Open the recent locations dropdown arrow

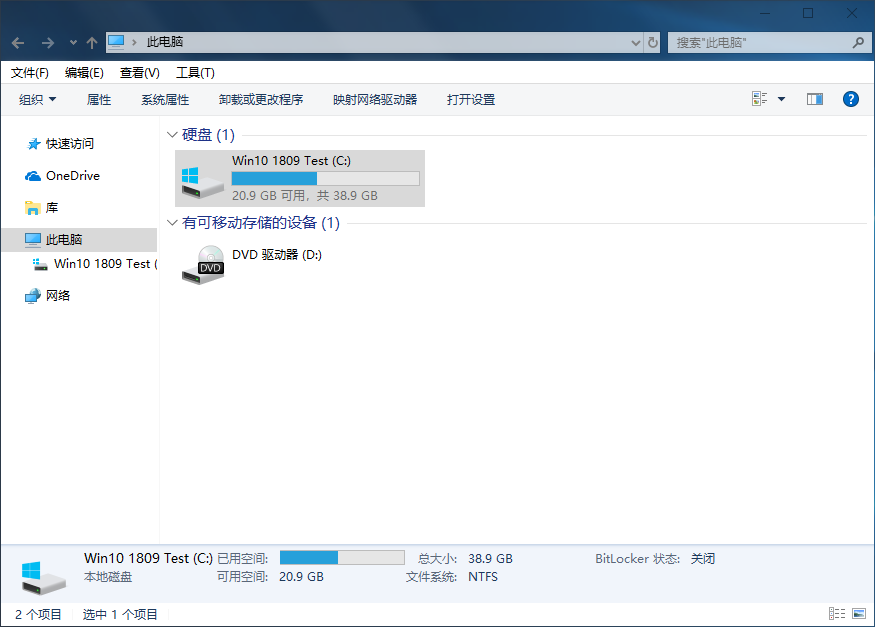[x=73, y=43]
